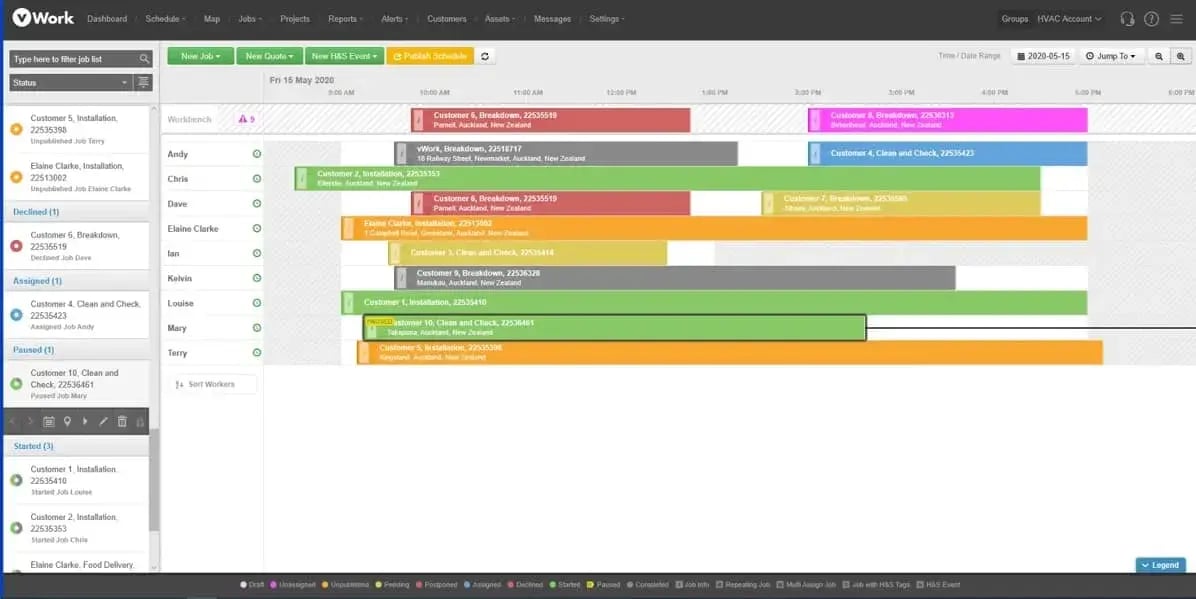The height and width of the screenshot is (599, 1196).
Task: Select Customer 5 Installation unpublished job
Action: 76,129
